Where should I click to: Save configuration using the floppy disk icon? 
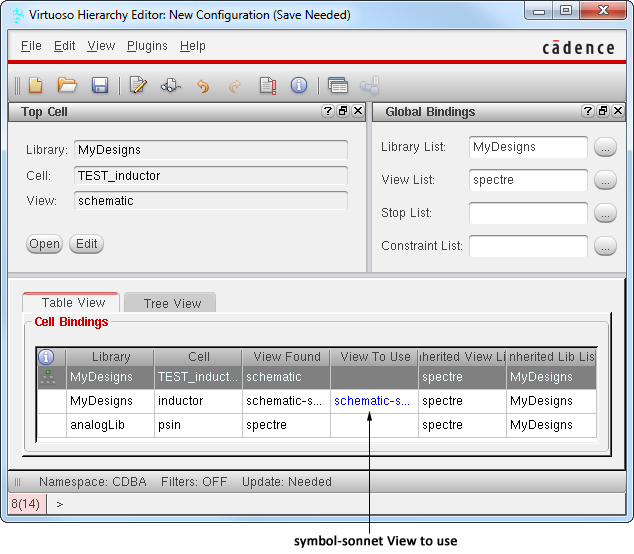[x=99, y=86]
